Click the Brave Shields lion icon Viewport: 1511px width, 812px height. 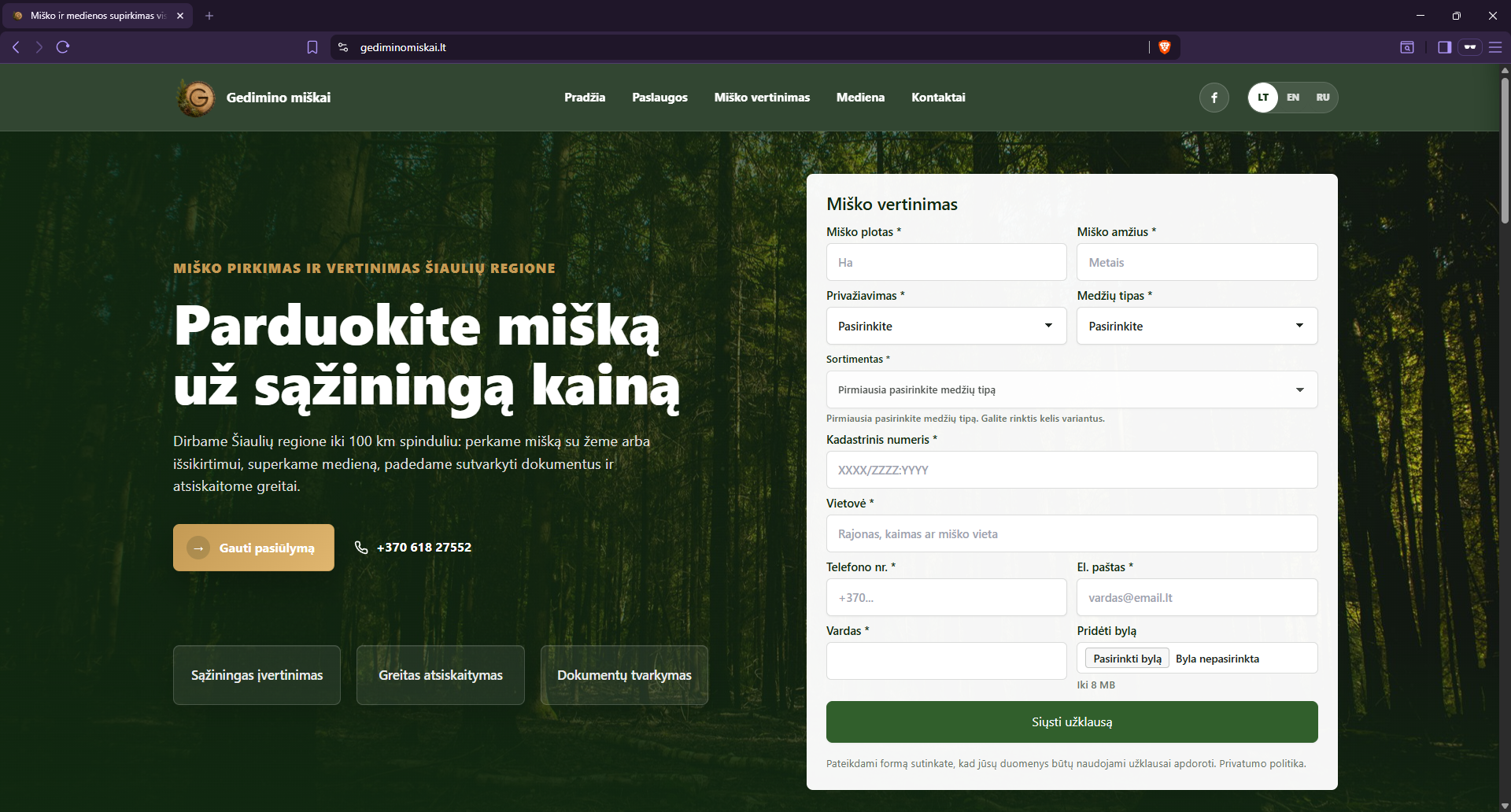point(1165,47)
